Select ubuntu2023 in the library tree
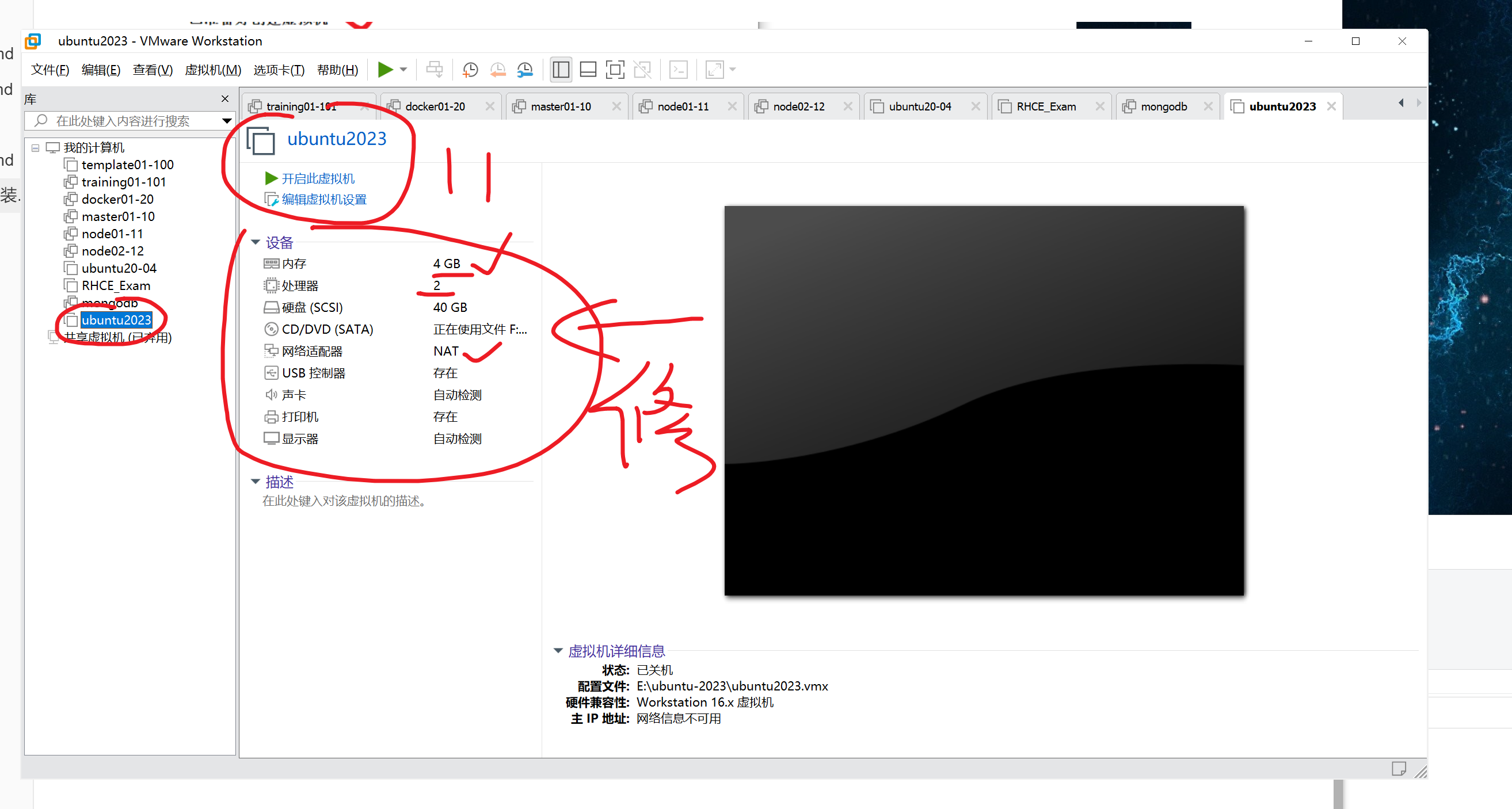 click(x=116, y=320)
